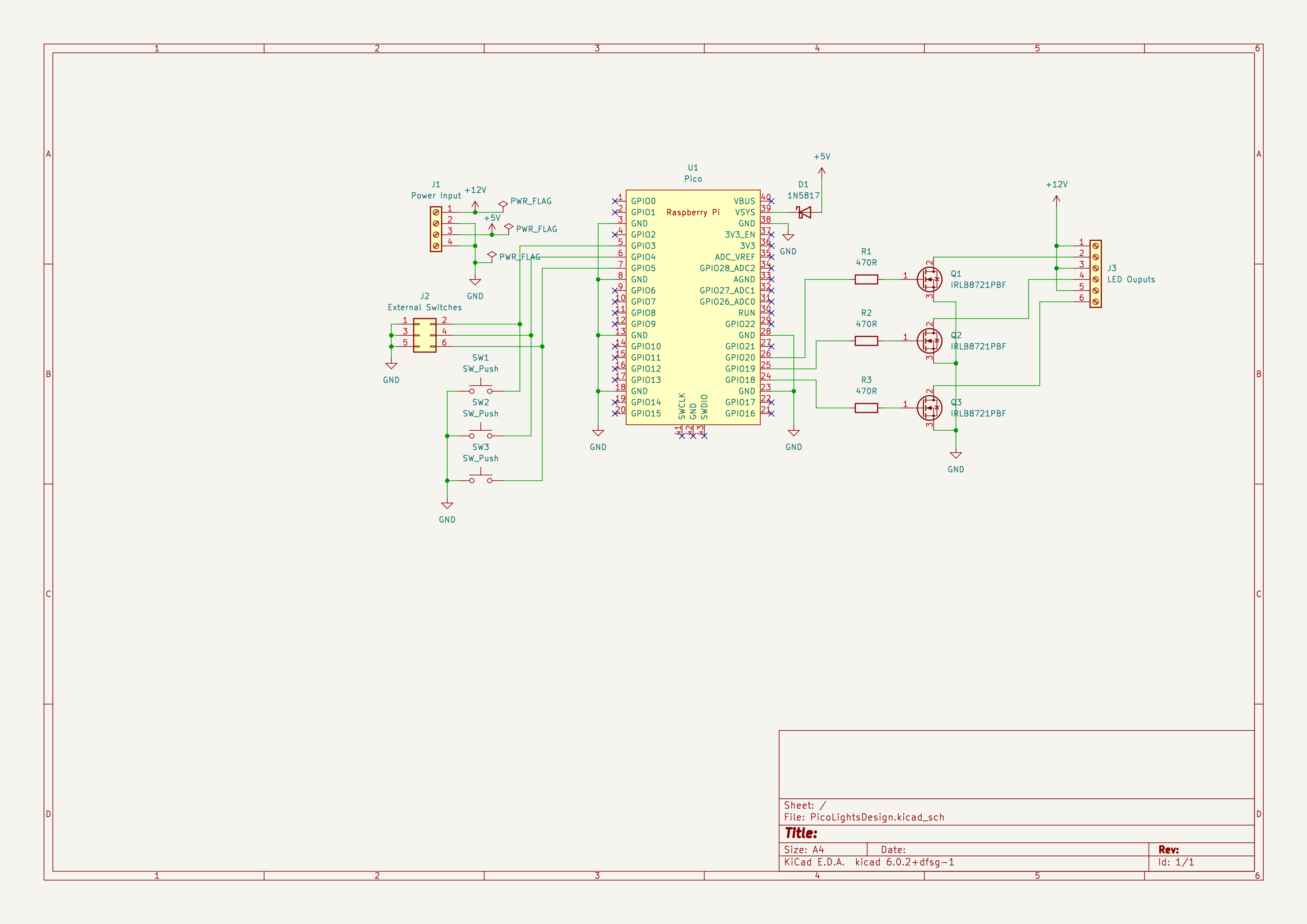The width and height of the screenshot is (1307, 924).
Task: Click the 'Date:' field in title block
Action: 893,849
